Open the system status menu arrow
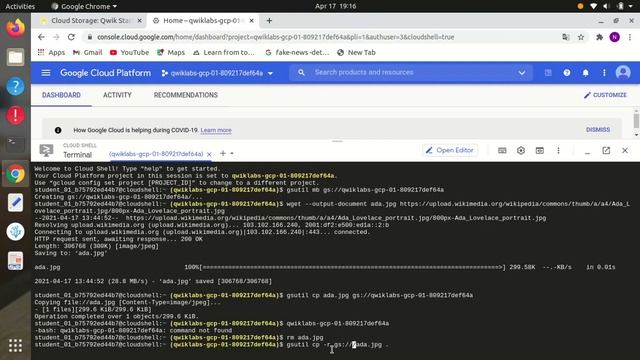 (x=631, y=6)
